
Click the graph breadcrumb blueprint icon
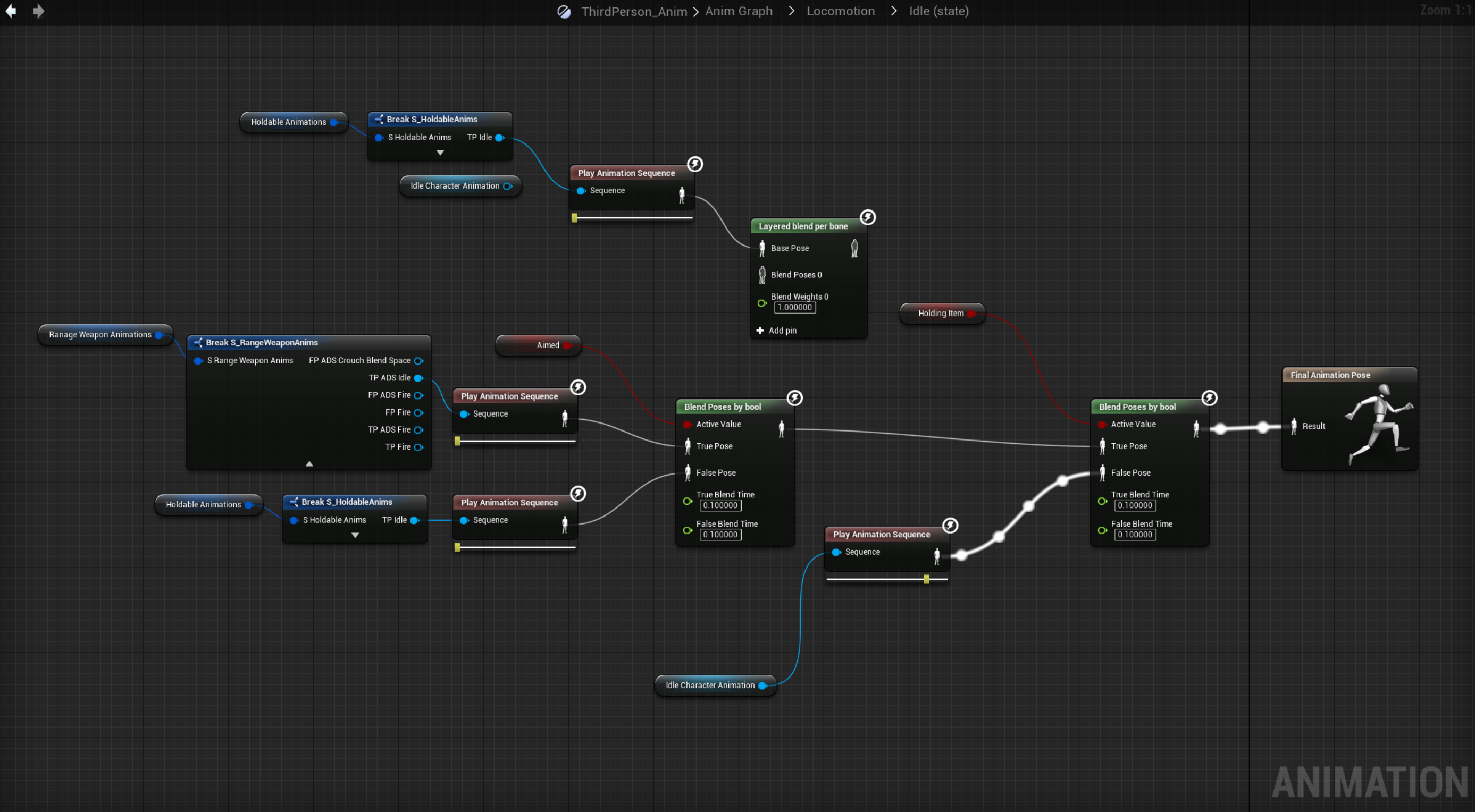[564, 12]
